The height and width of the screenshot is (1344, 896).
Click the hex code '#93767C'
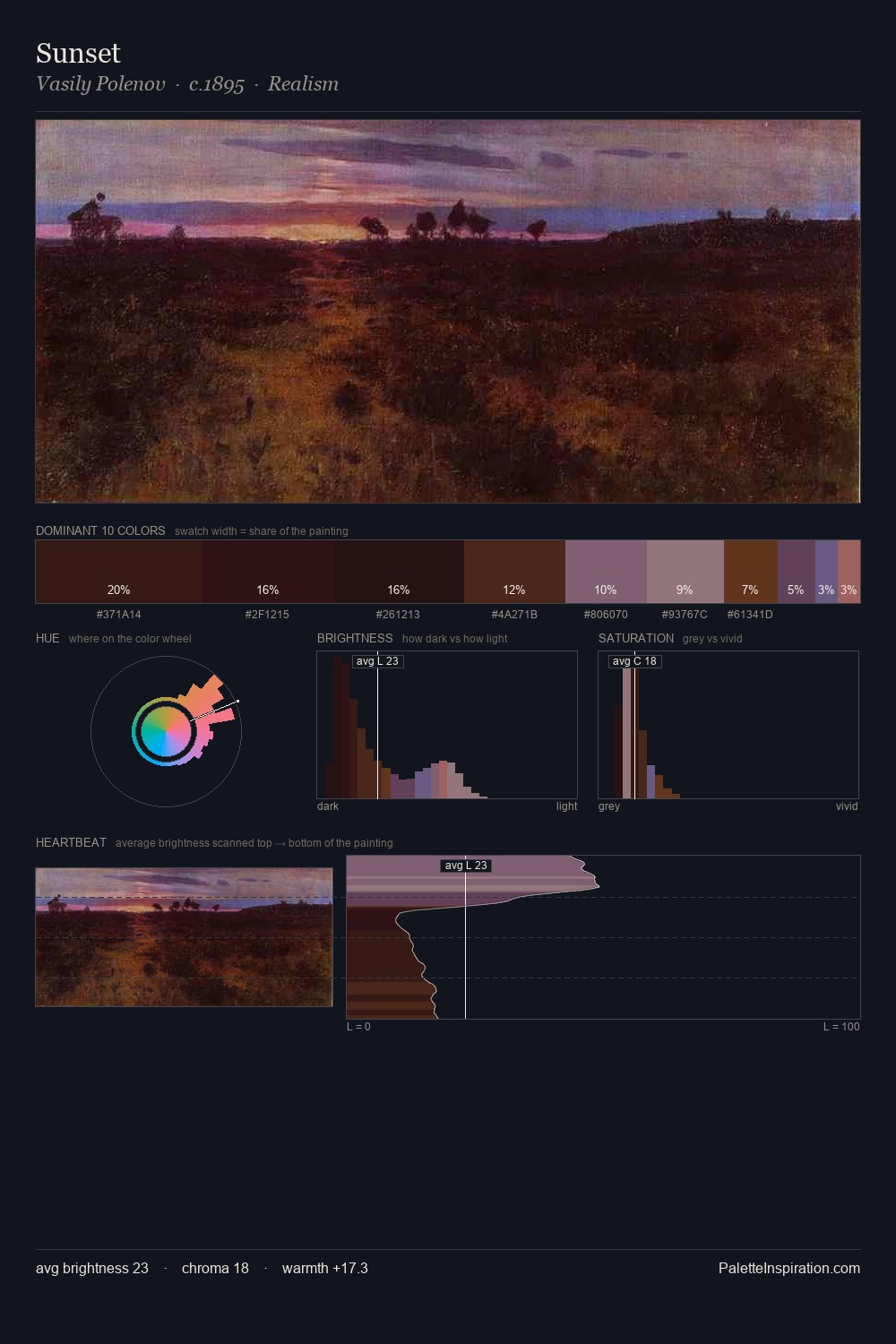[685, 615]
